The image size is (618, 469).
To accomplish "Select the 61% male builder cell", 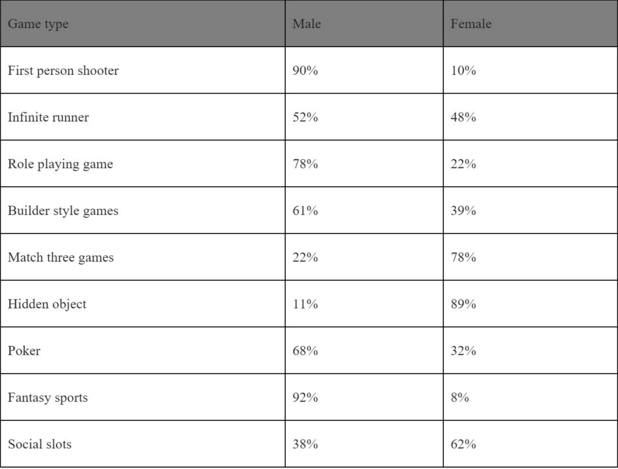I will coord(305,211).
